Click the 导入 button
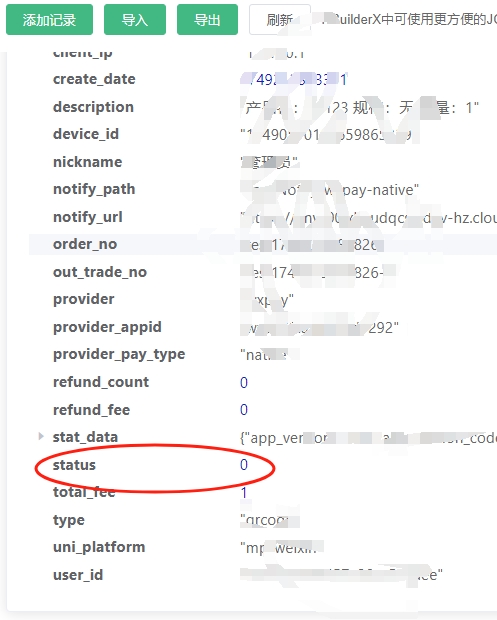497x620 pixels. point(135,20)
